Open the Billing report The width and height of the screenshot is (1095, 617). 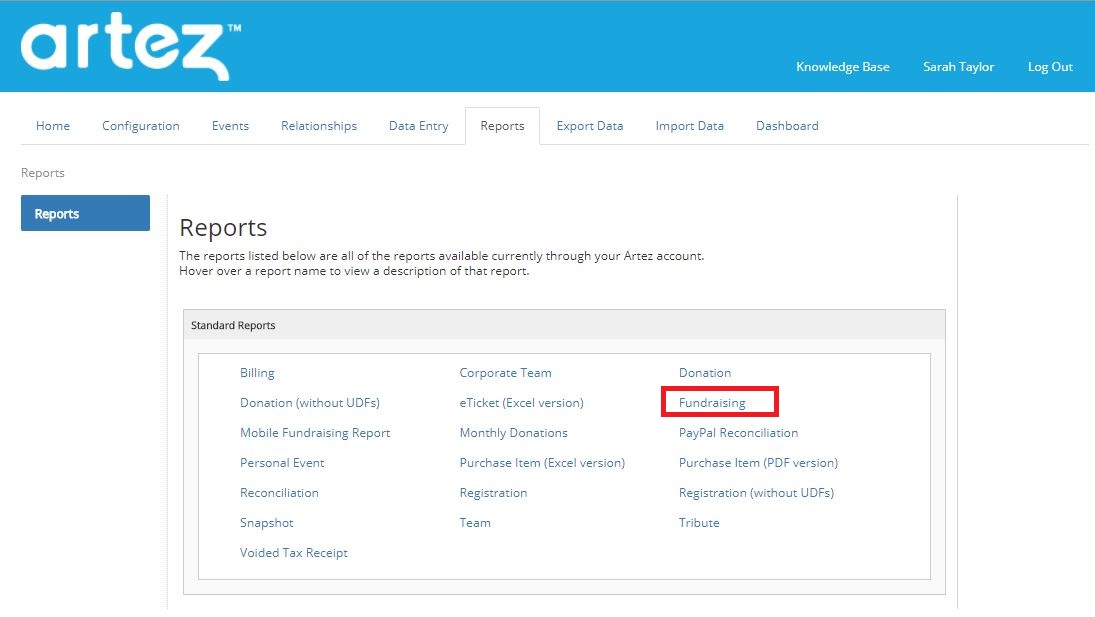coord(257,373)
